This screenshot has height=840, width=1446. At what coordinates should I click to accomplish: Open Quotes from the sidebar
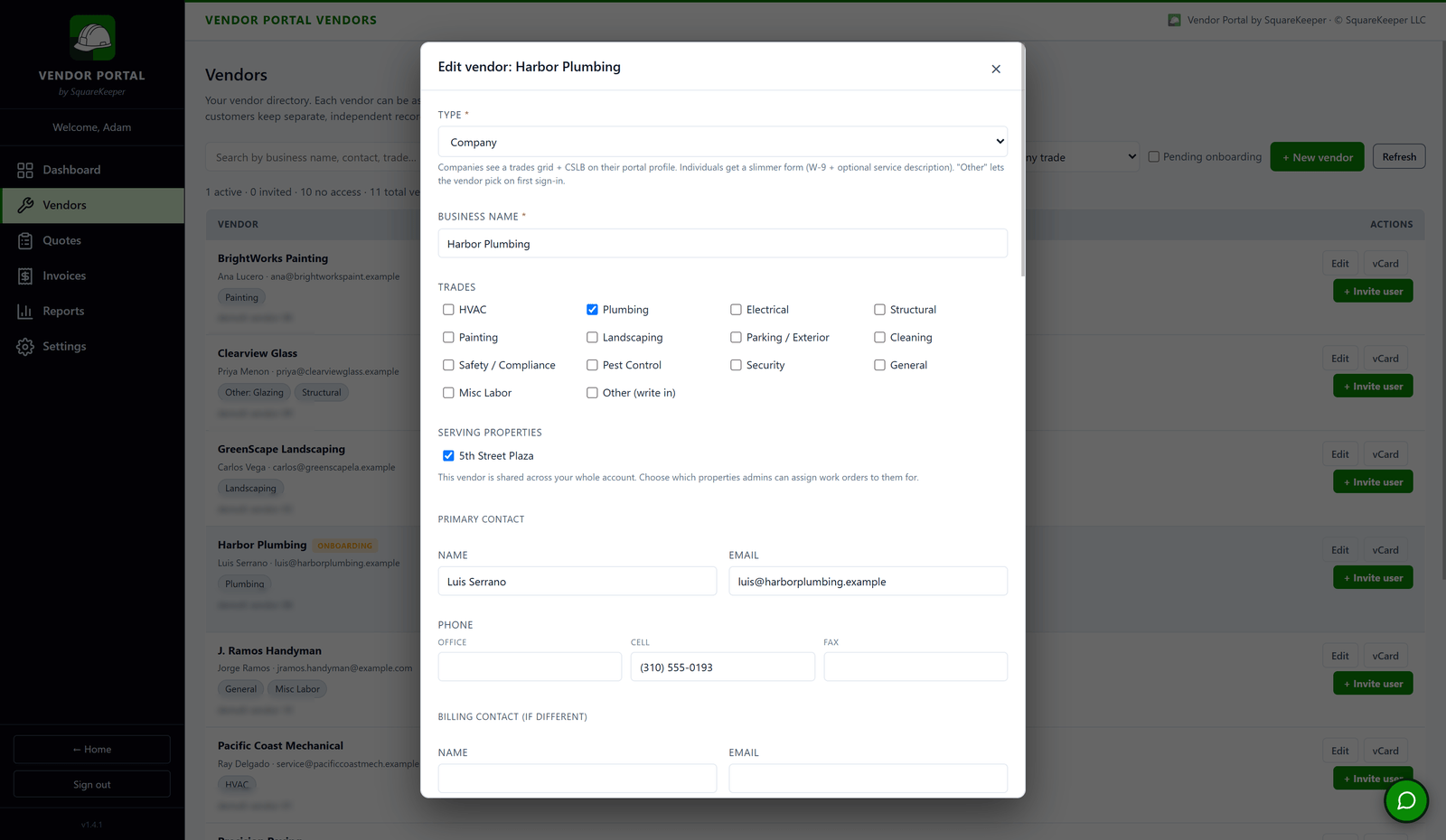(x=92, y=240)
